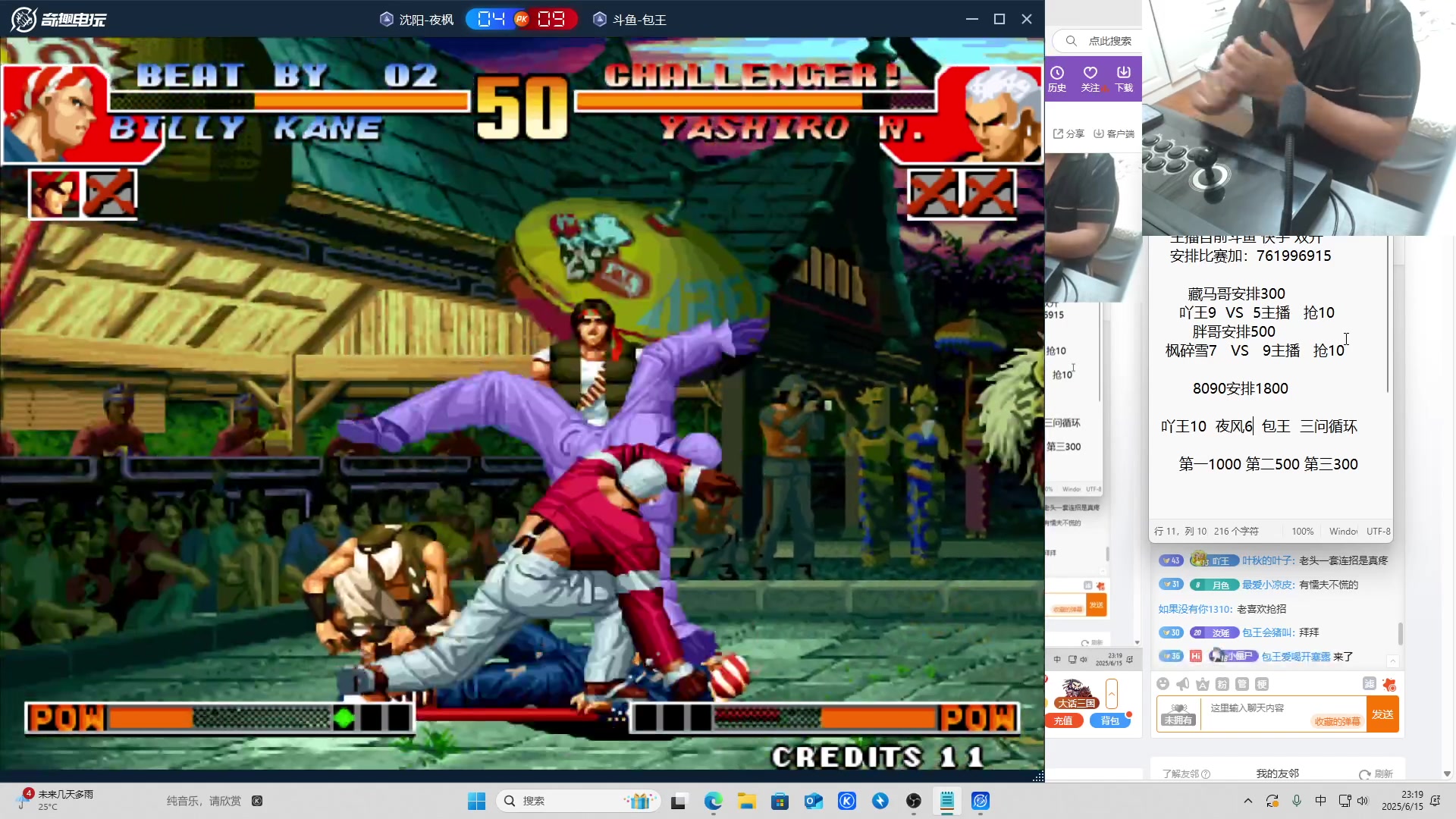Click the 管 manager icon in chat toolbar

(x=1242, y=684)
